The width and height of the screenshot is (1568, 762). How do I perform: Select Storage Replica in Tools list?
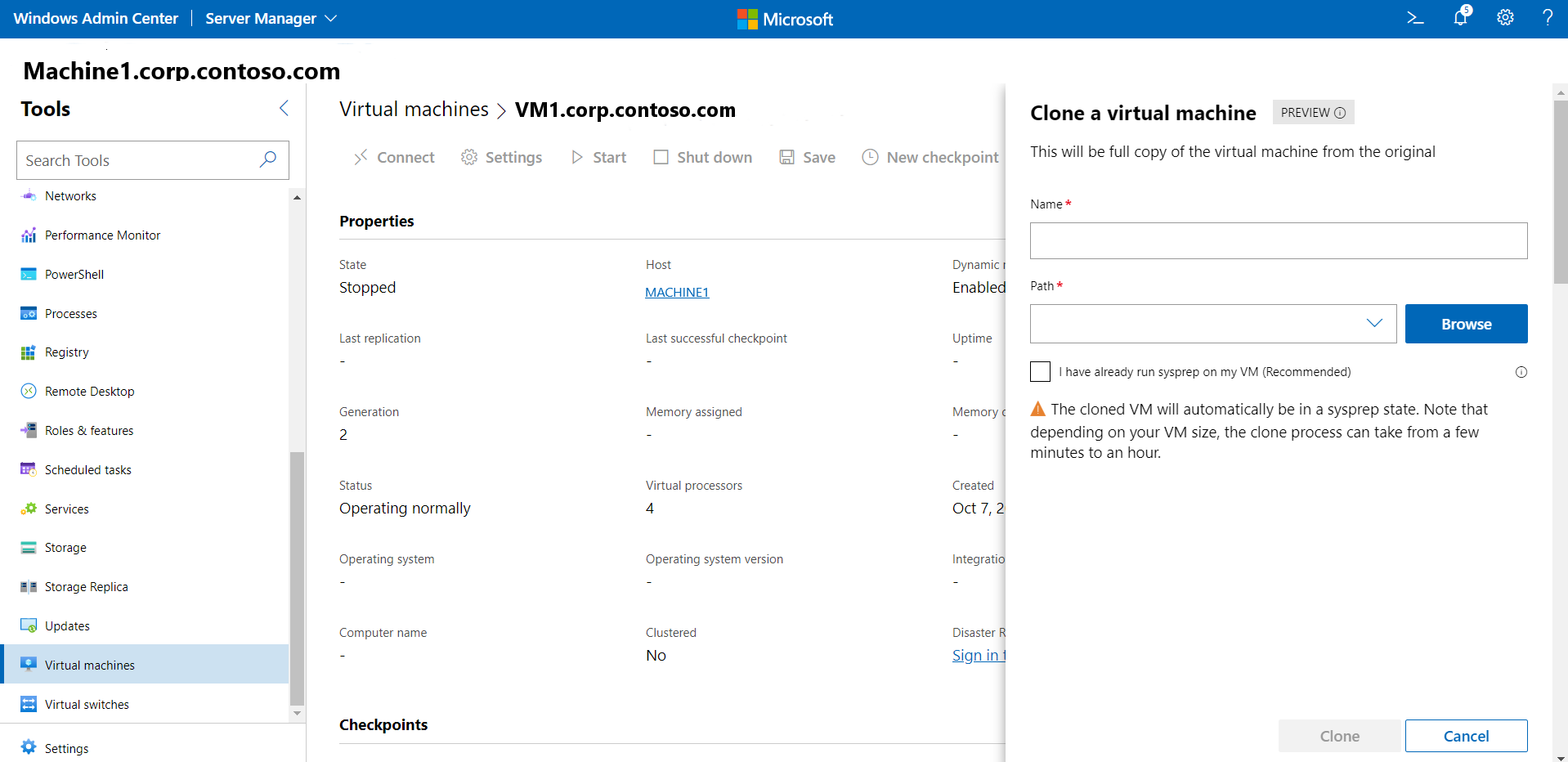point(86,587)
